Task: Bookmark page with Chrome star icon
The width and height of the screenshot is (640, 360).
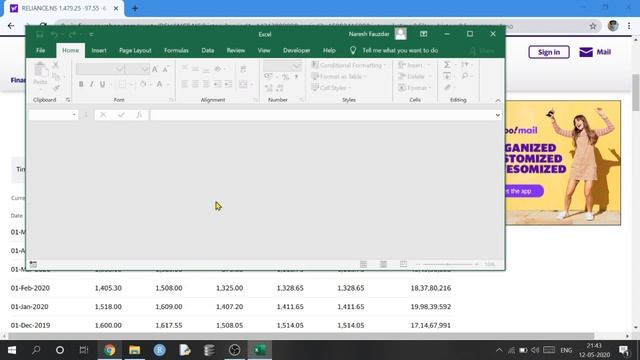Action: click(x=593, y=26)
